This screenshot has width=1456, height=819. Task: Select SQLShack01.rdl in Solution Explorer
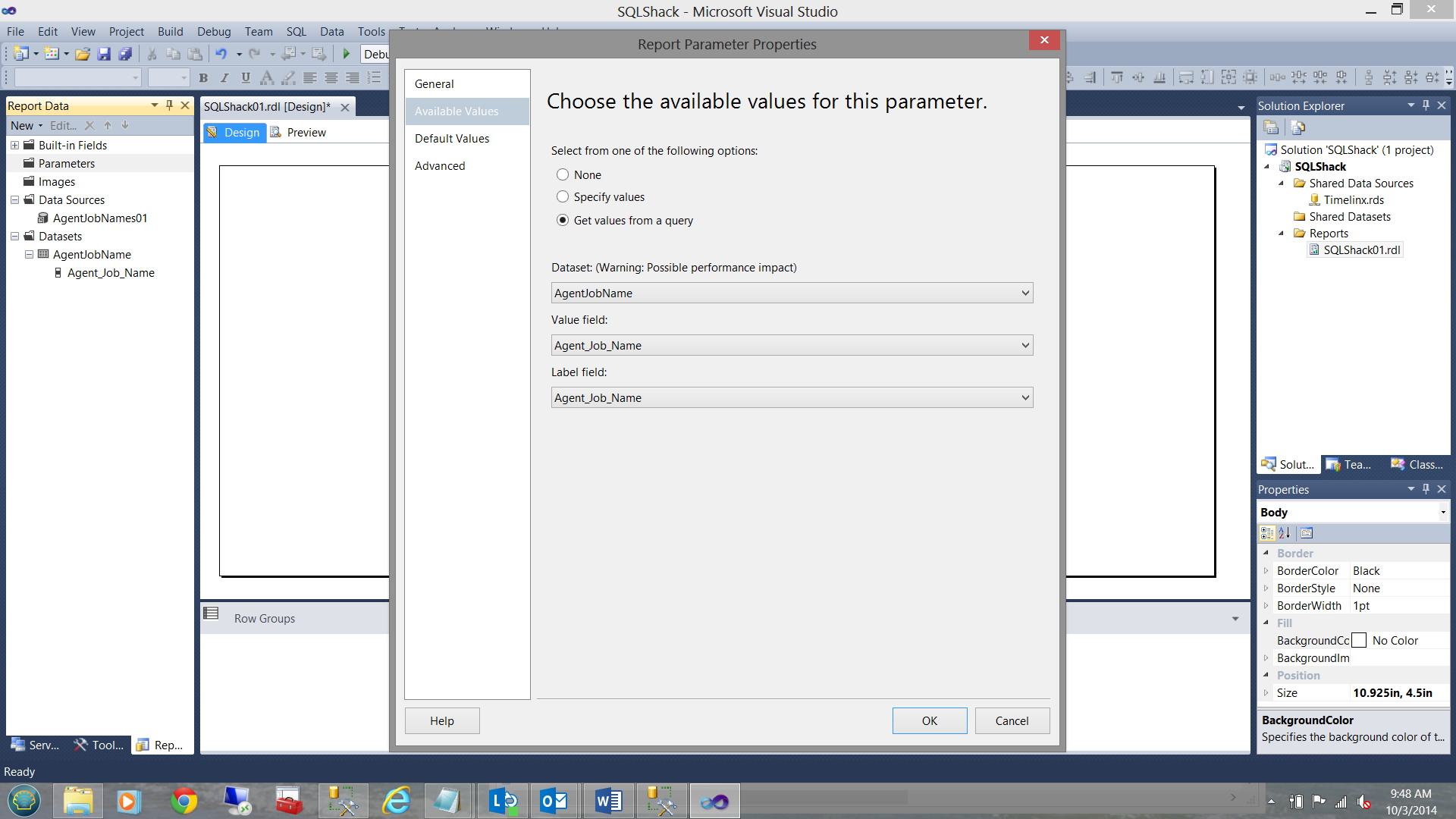(1361, 250)
